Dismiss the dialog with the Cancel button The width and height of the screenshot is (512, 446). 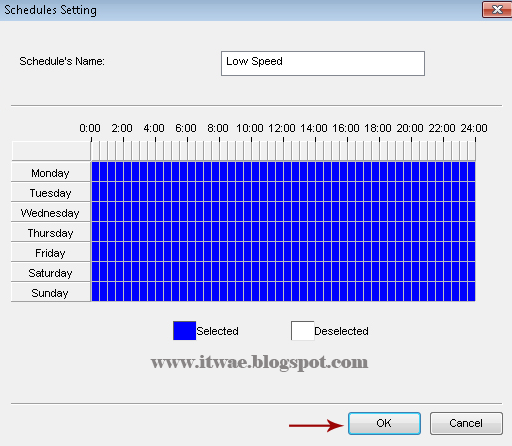tap(466, 423)
